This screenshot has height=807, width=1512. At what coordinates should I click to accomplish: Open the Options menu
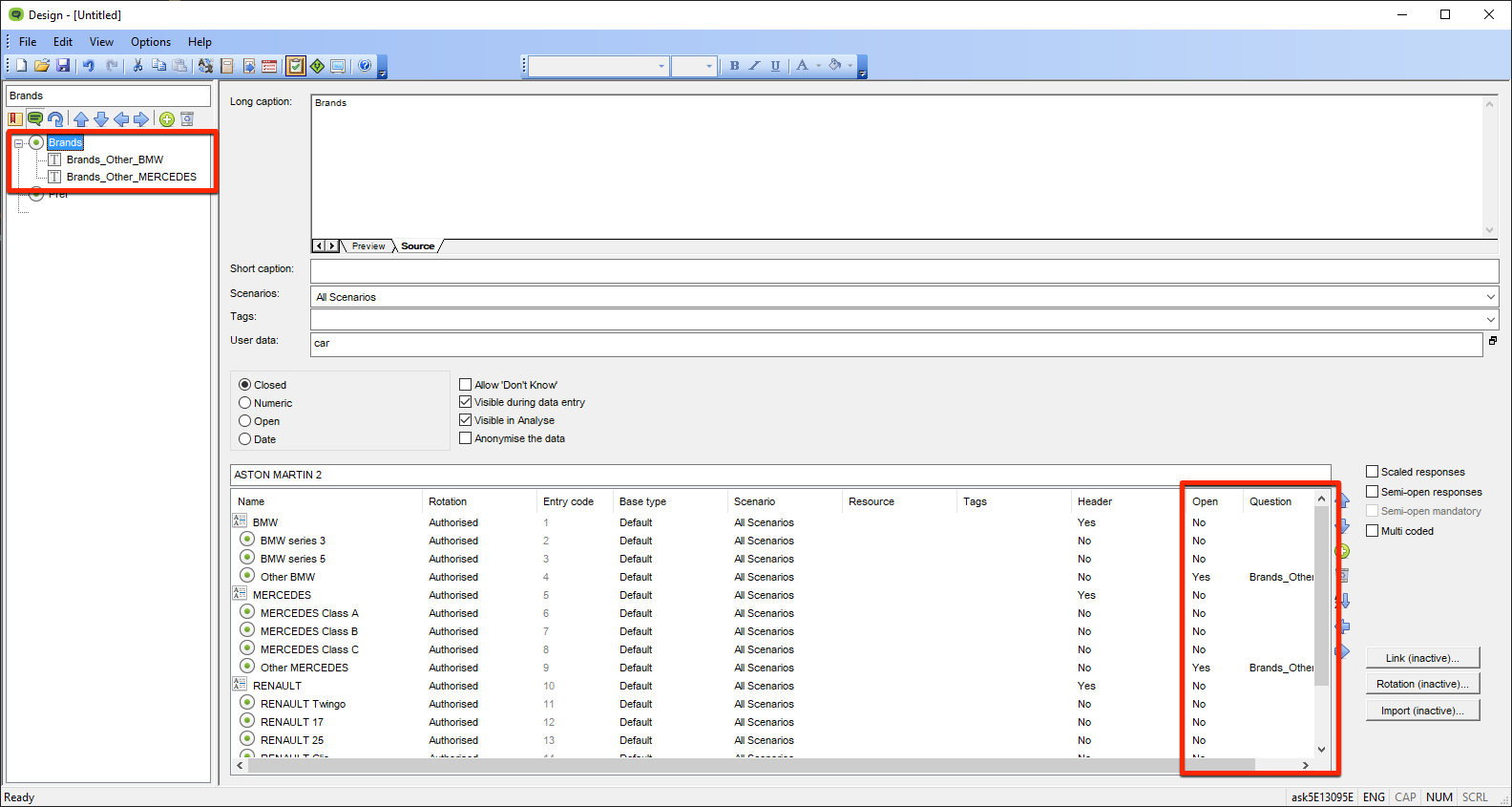coord(151,42)
